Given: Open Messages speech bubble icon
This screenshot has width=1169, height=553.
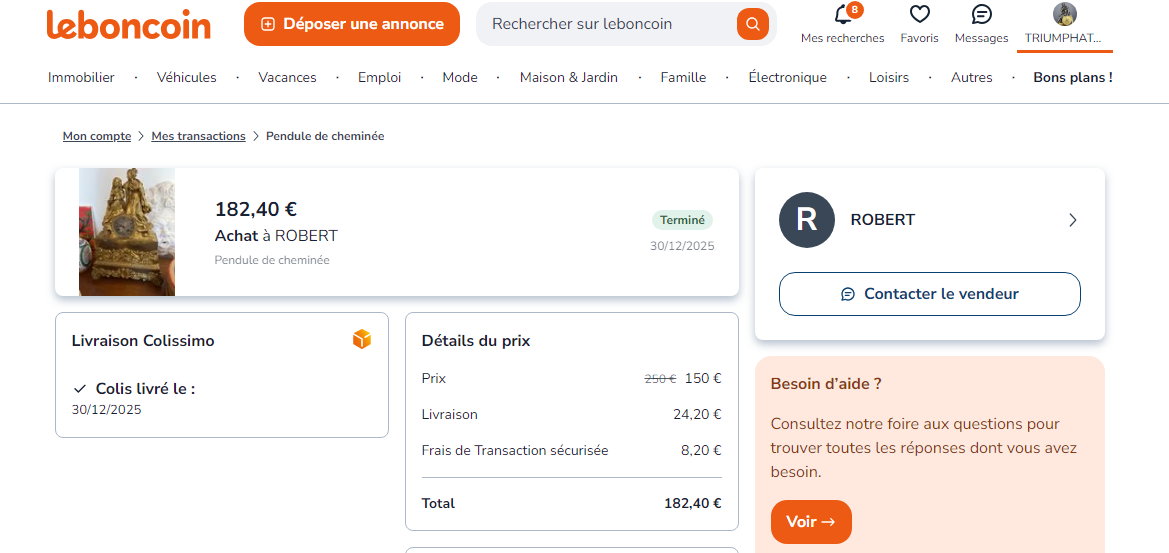Looking at the screenshot, I should [x=981, y=15].
